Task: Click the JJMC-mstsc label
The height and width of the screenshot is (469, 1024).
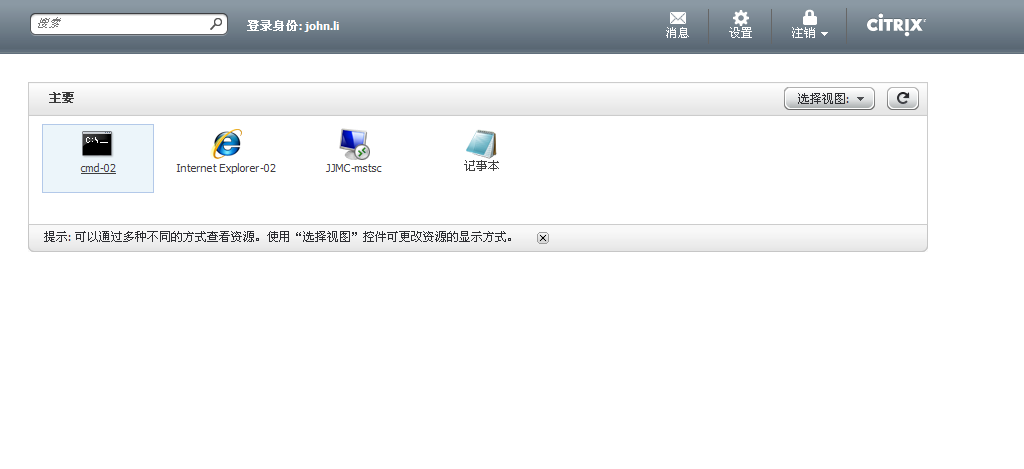Action: 353,169
